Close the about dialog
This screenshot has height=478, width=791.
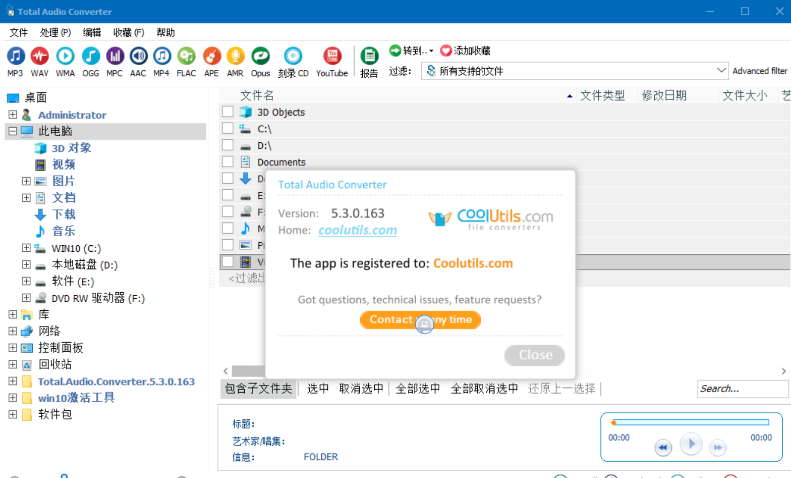[535, 355]
